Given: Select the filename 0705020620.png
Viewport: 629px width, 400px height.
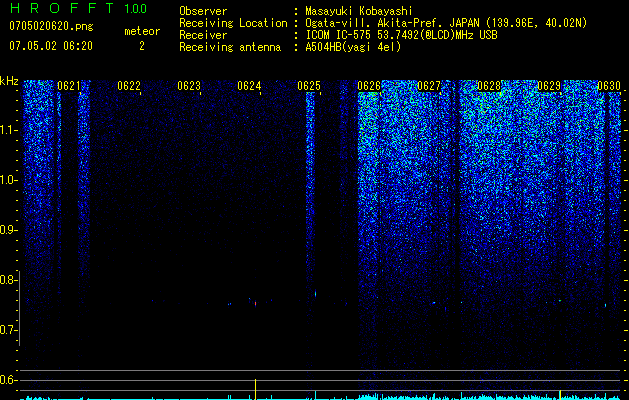Looking at the screenshot, I should coord(51,26).
